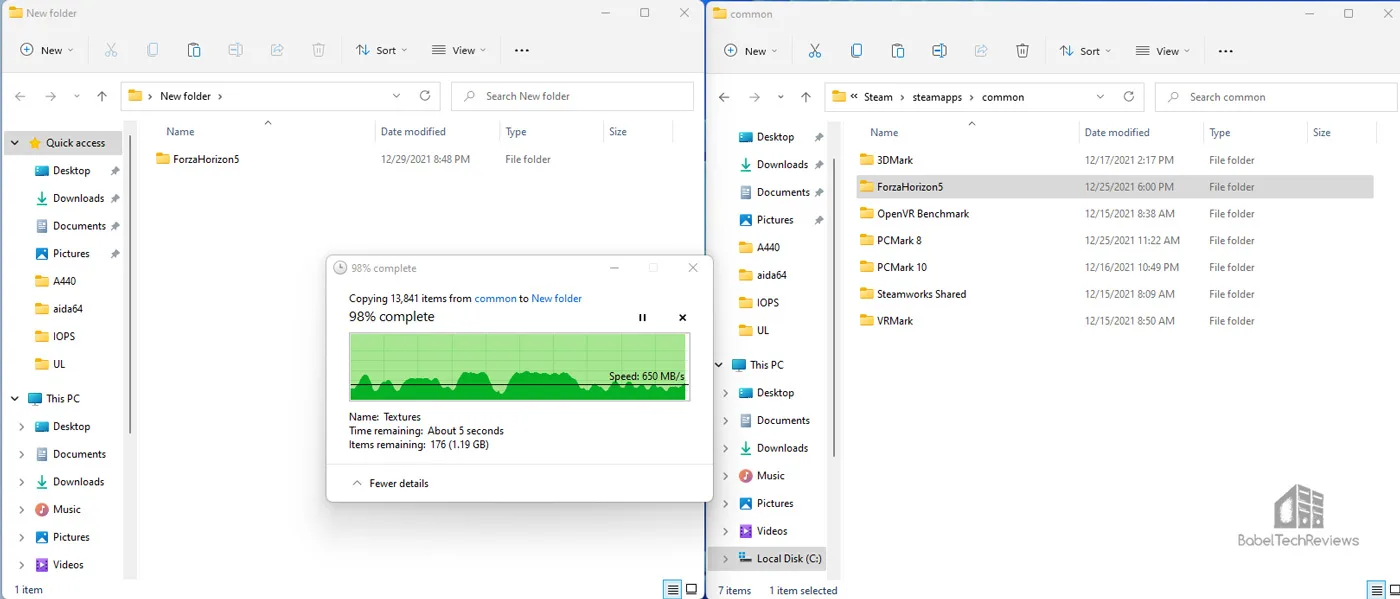Open the 'New folder' destination link
The image size is (1400, 599).
(x=556, y=298)
